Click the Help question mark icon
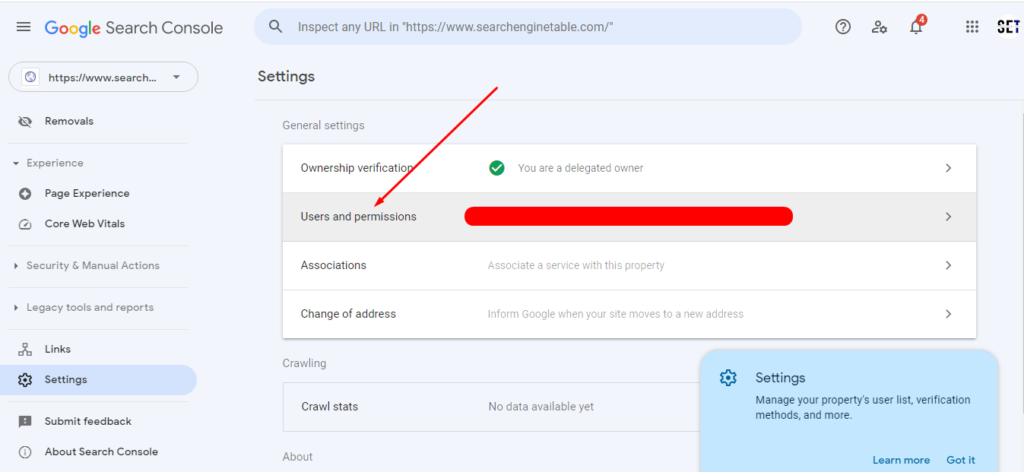This screenshot has height=472, width=1024. [x=843, y=27]
